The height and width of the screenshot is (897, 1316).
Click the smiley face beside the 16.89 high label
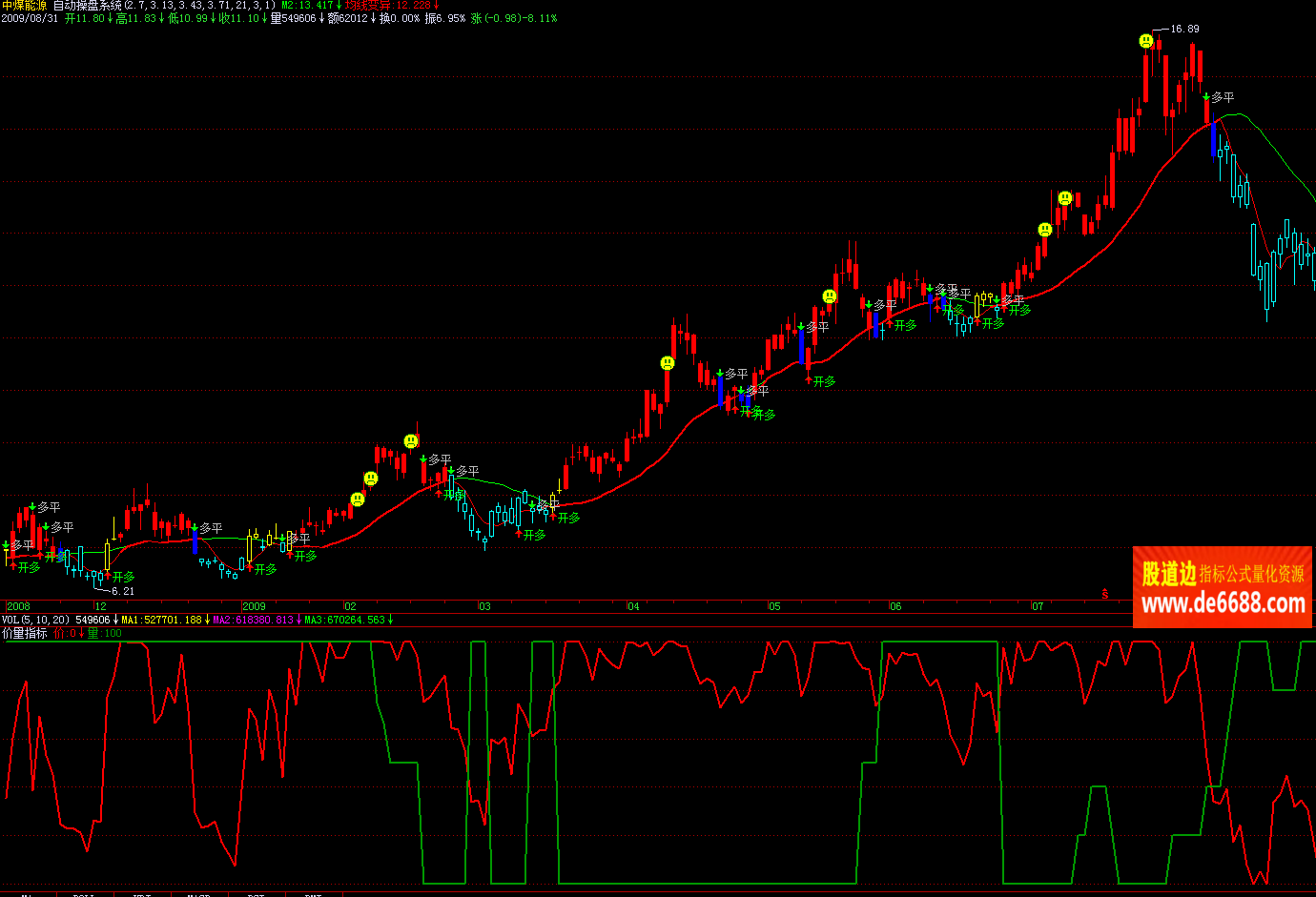[1146, 41]
